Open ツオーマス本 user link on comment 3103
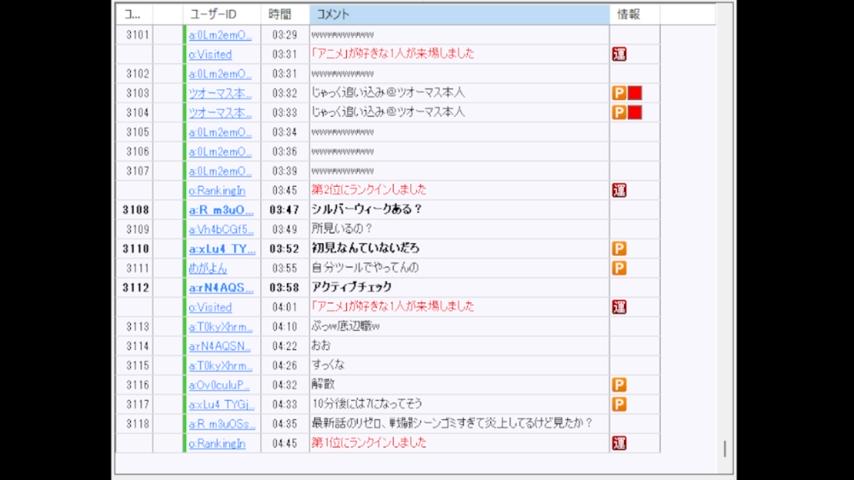 (220, 93)
